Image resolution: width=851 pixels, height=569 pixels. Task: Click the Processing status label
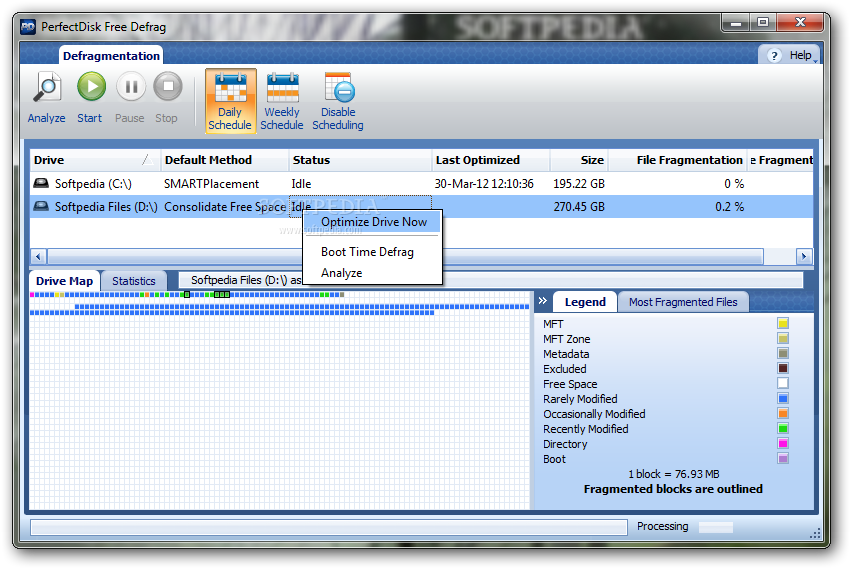[x=662, y=526]
